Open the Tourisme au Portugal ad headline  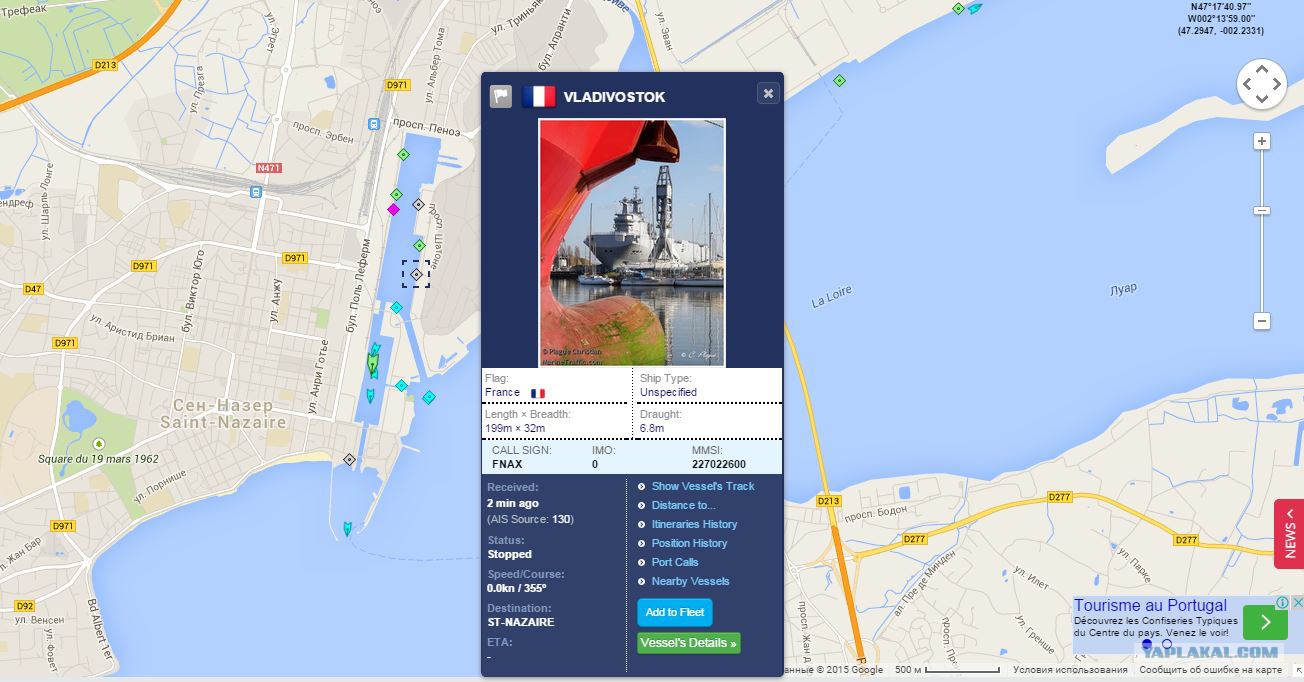[1150, 605]
